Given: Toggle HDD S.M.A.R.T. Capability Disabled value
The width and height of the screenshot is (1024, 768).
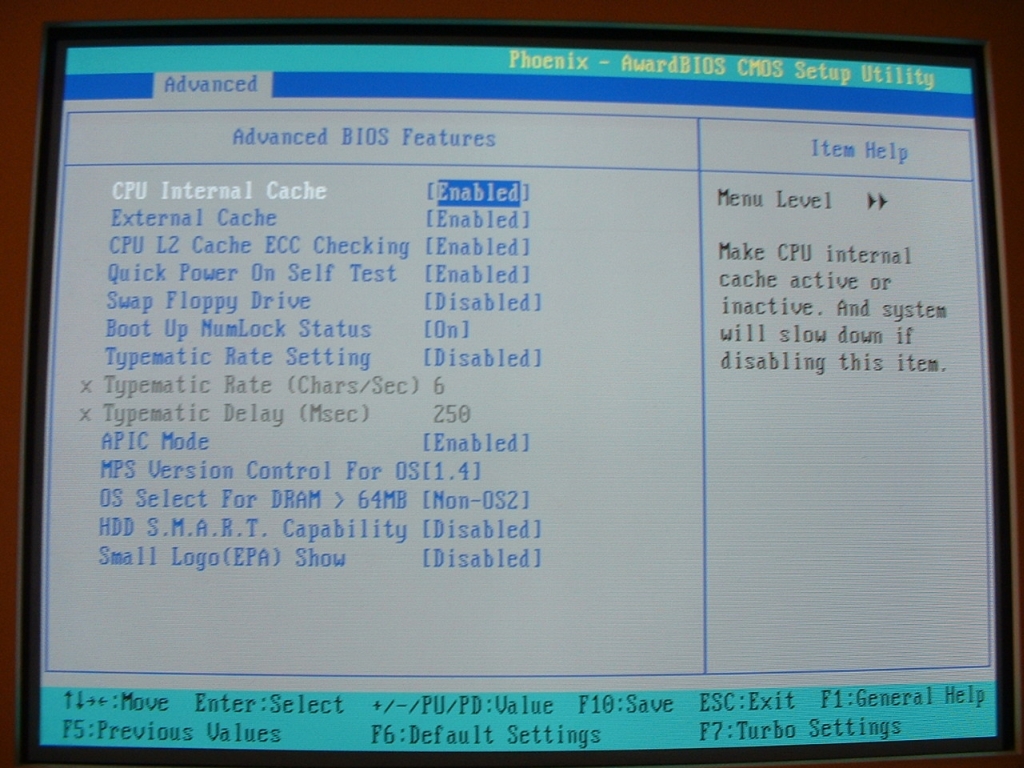Looking at the screenshot, I should (482, 530).
